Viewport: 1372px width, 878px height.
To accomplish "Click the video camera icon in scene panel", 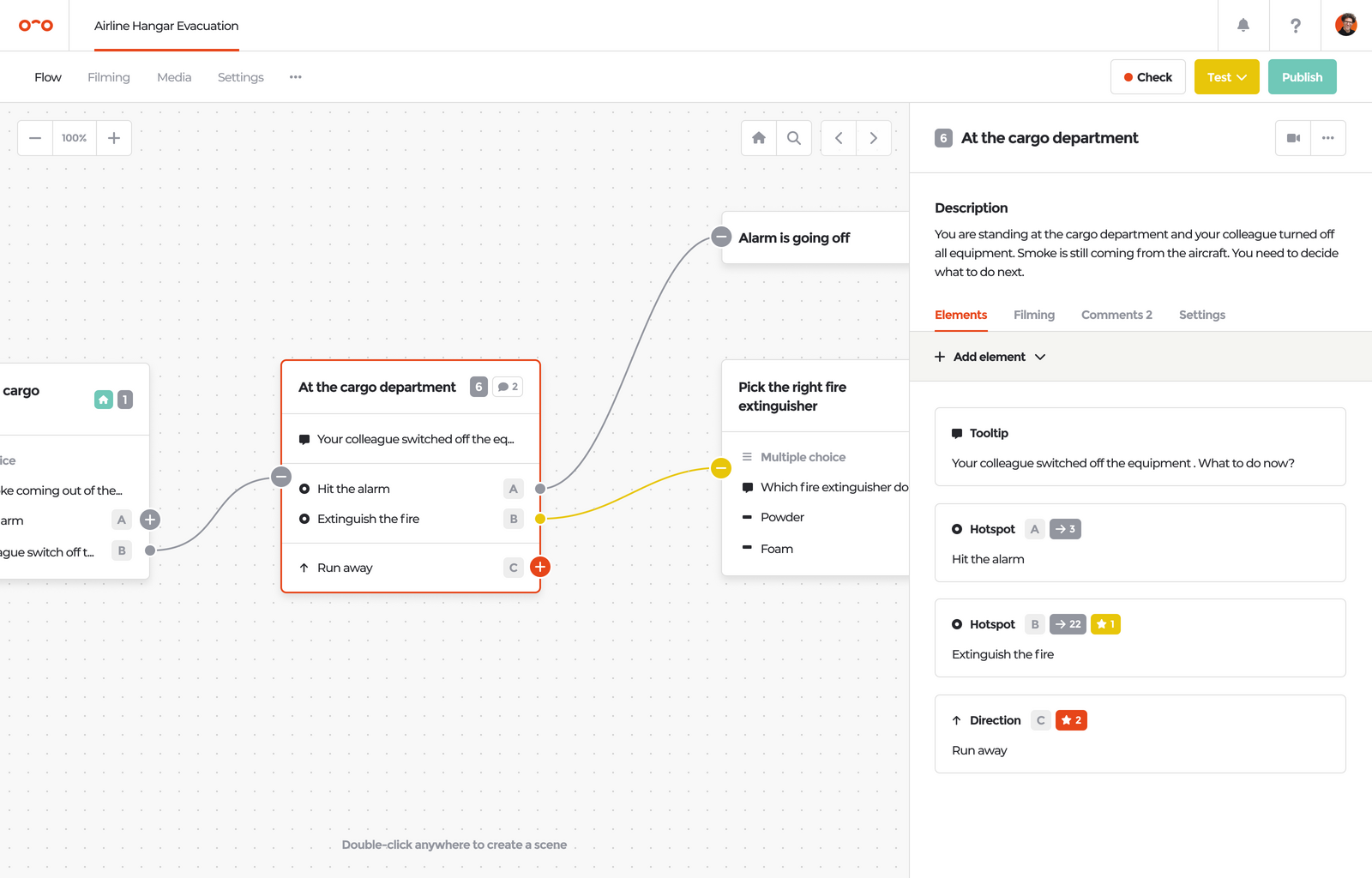I will (1293, 138).
